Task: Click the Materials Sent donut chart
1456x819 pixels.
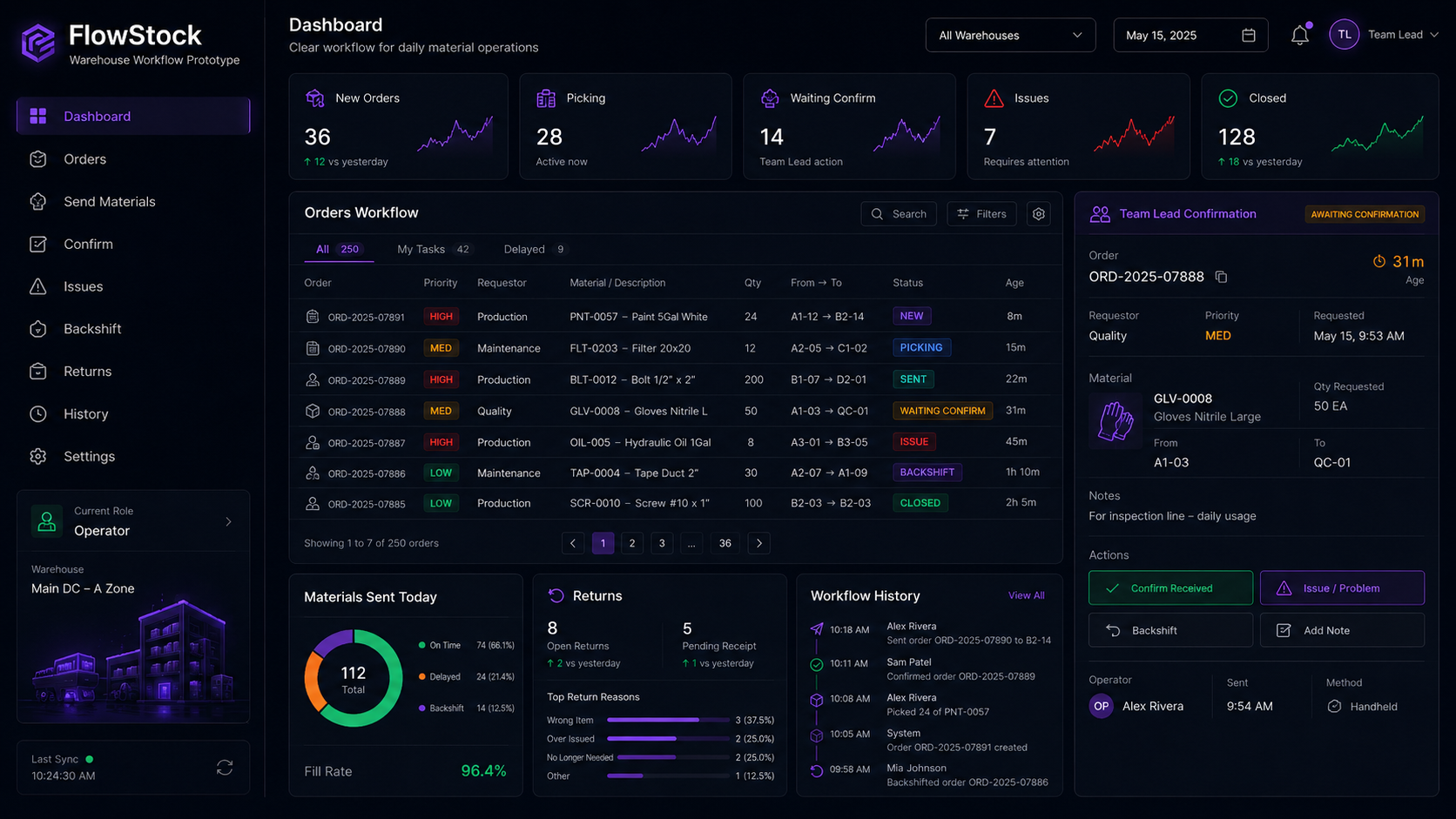Action: pyautogui.click(x=354, y=678)
